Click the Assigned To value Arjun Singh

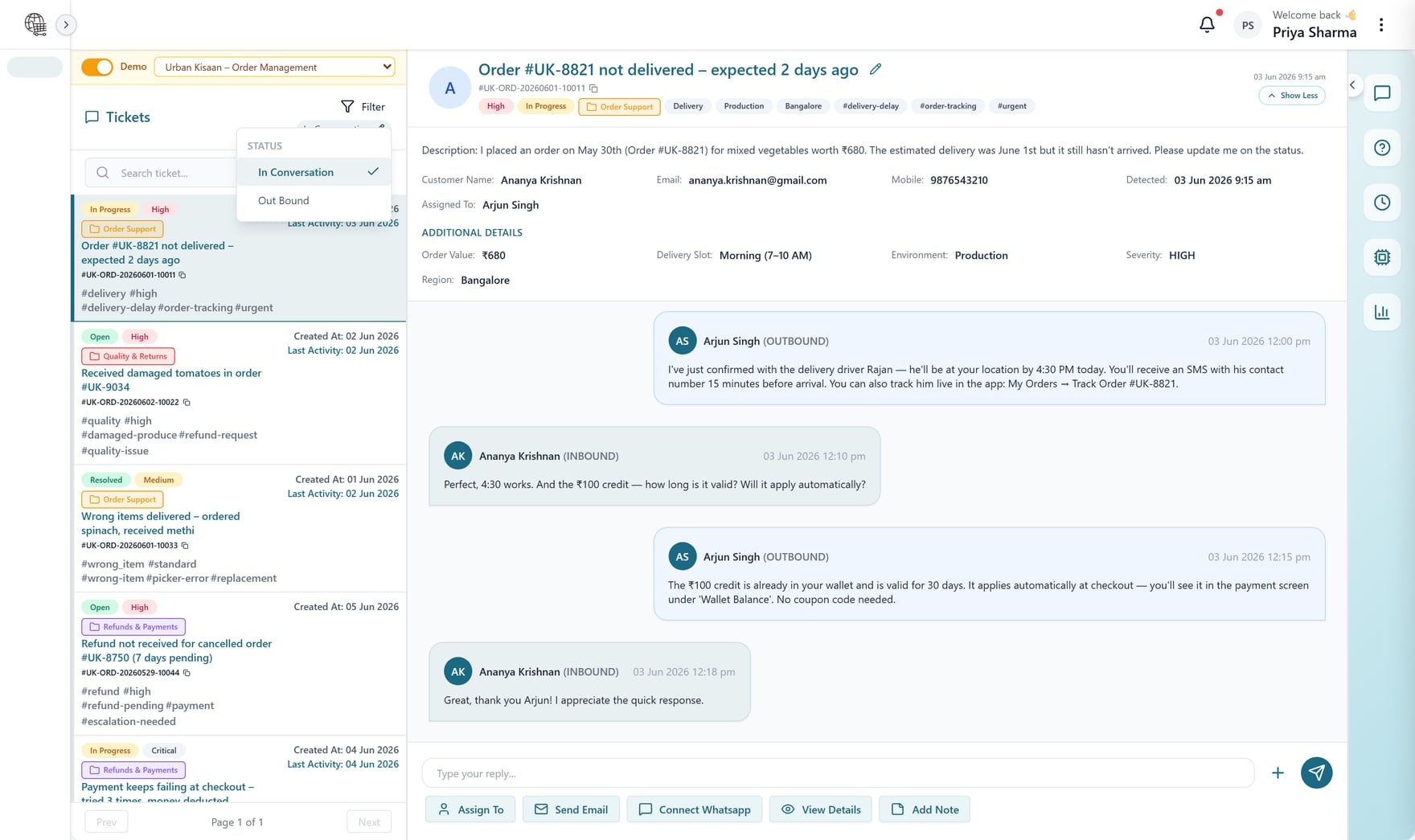(x=511, y=205)
